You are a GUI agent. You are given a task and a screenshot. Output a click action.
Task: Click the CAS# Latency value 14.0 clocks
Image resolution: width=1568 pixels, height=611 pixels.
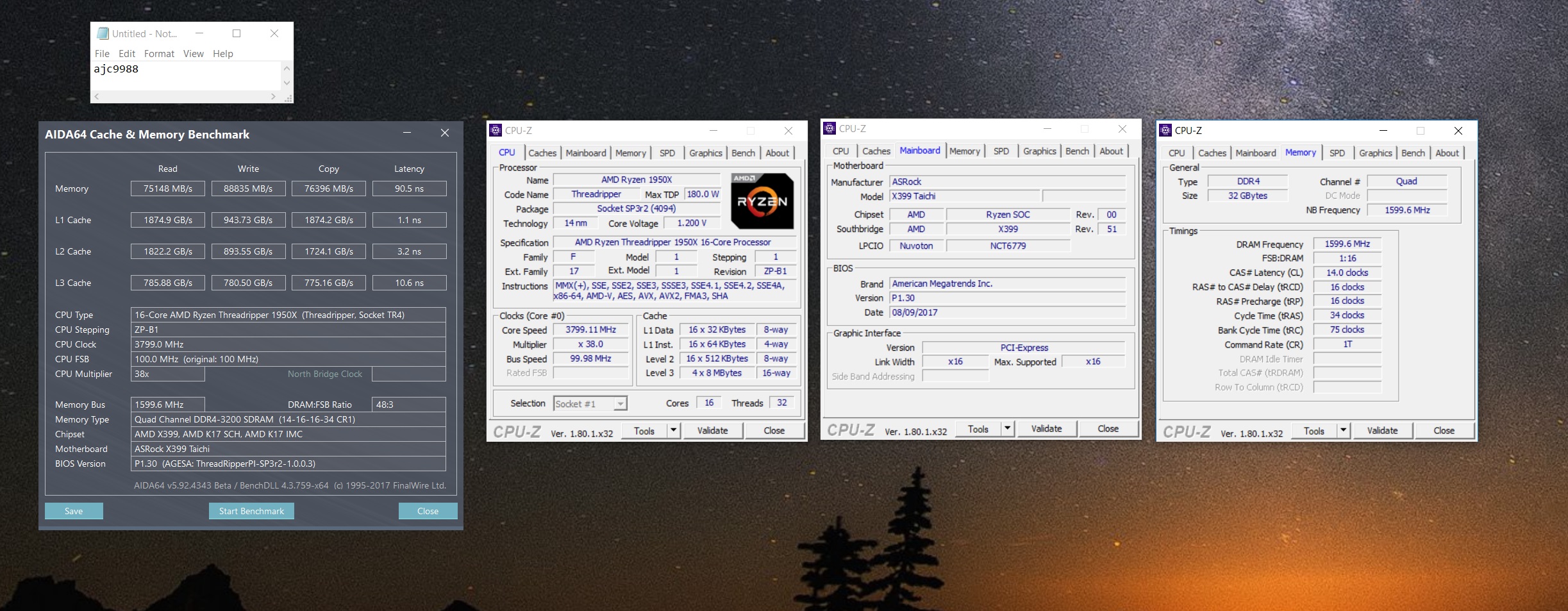pos(1347,272)
